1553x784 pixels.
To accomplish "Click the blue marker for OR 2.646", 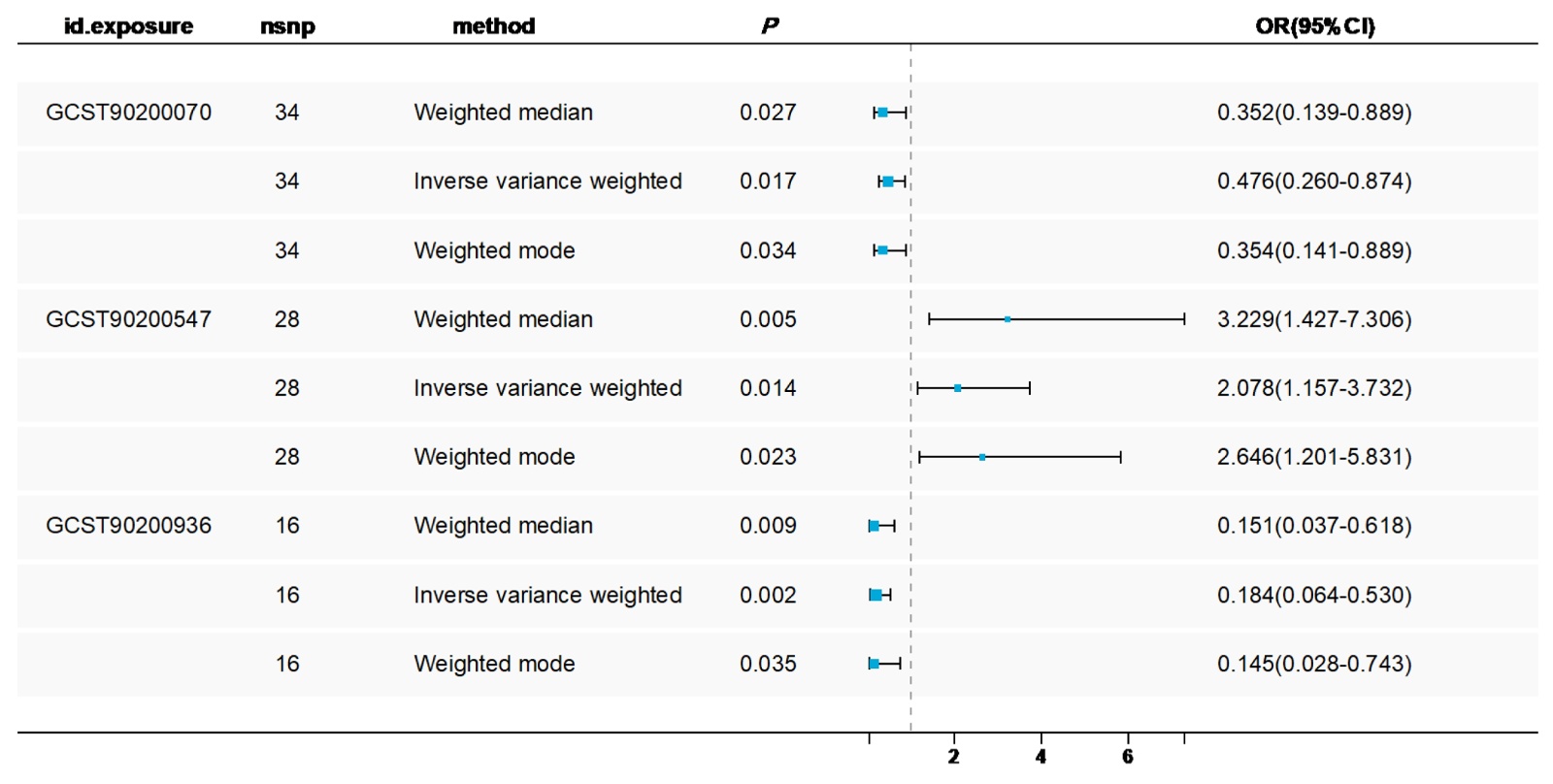I will point(982,457).
